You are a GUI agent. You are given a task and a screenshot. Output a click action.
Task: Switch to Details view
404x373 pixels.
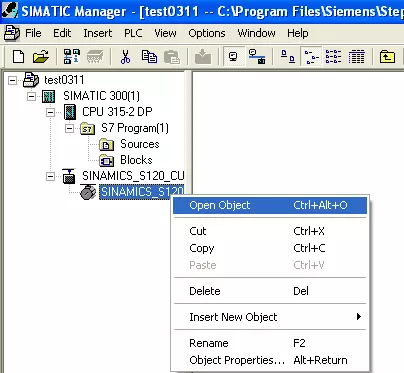pyautogui.click(x=357, y=56)
